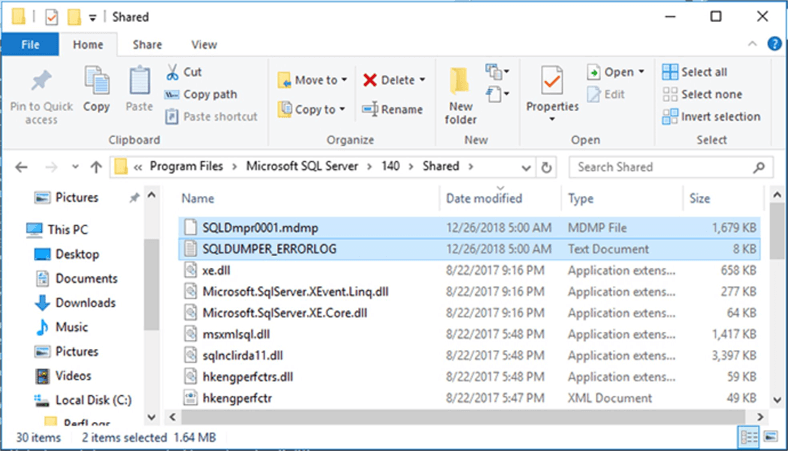Select SQLDmpr0001.mdmp file

pos(469,228)
